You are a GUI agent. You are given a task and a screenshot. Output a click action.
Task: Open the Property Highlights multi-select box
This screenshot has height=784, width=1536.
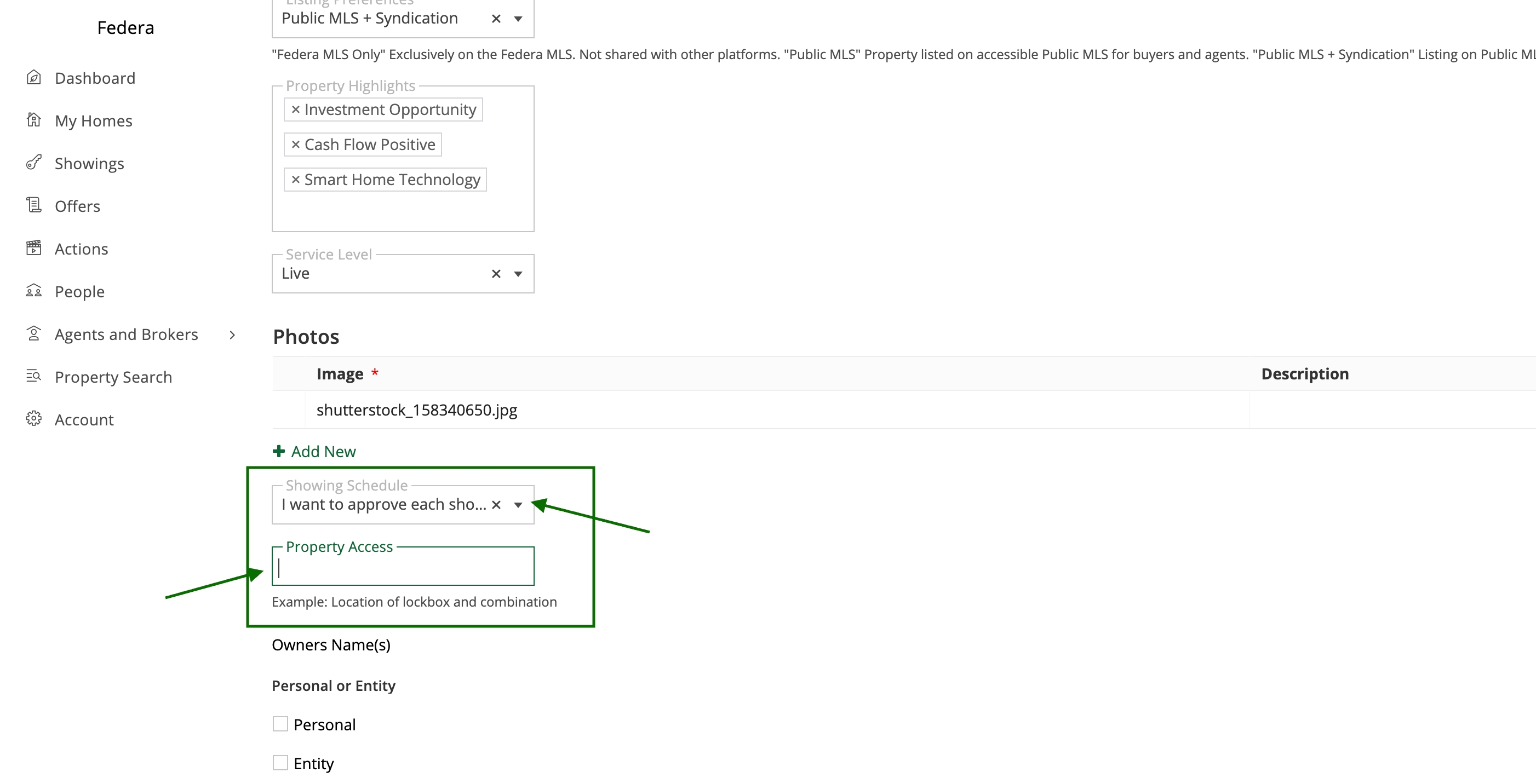pos(403,159)
